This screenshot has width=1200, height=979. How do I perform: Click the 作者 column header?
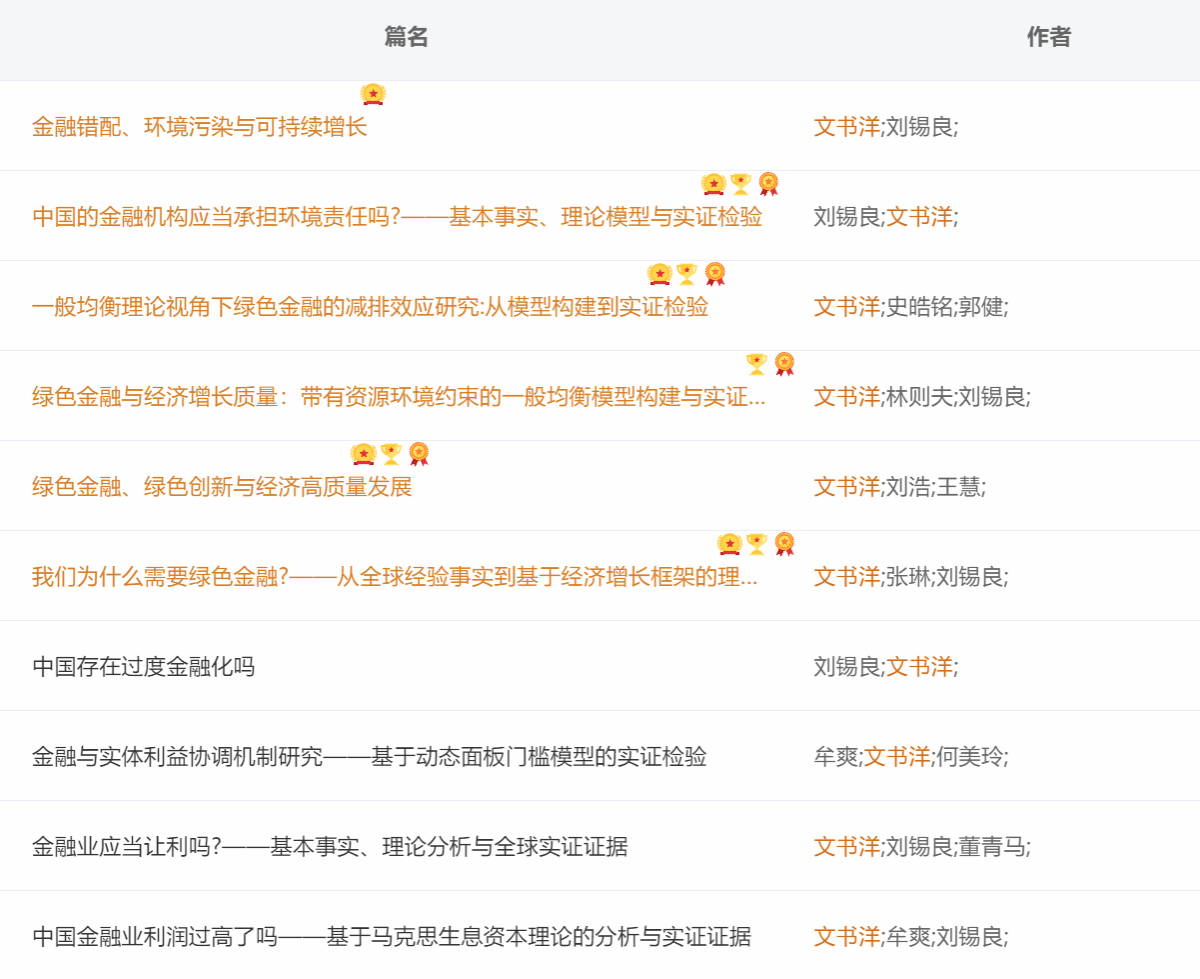pos(1049,37)
